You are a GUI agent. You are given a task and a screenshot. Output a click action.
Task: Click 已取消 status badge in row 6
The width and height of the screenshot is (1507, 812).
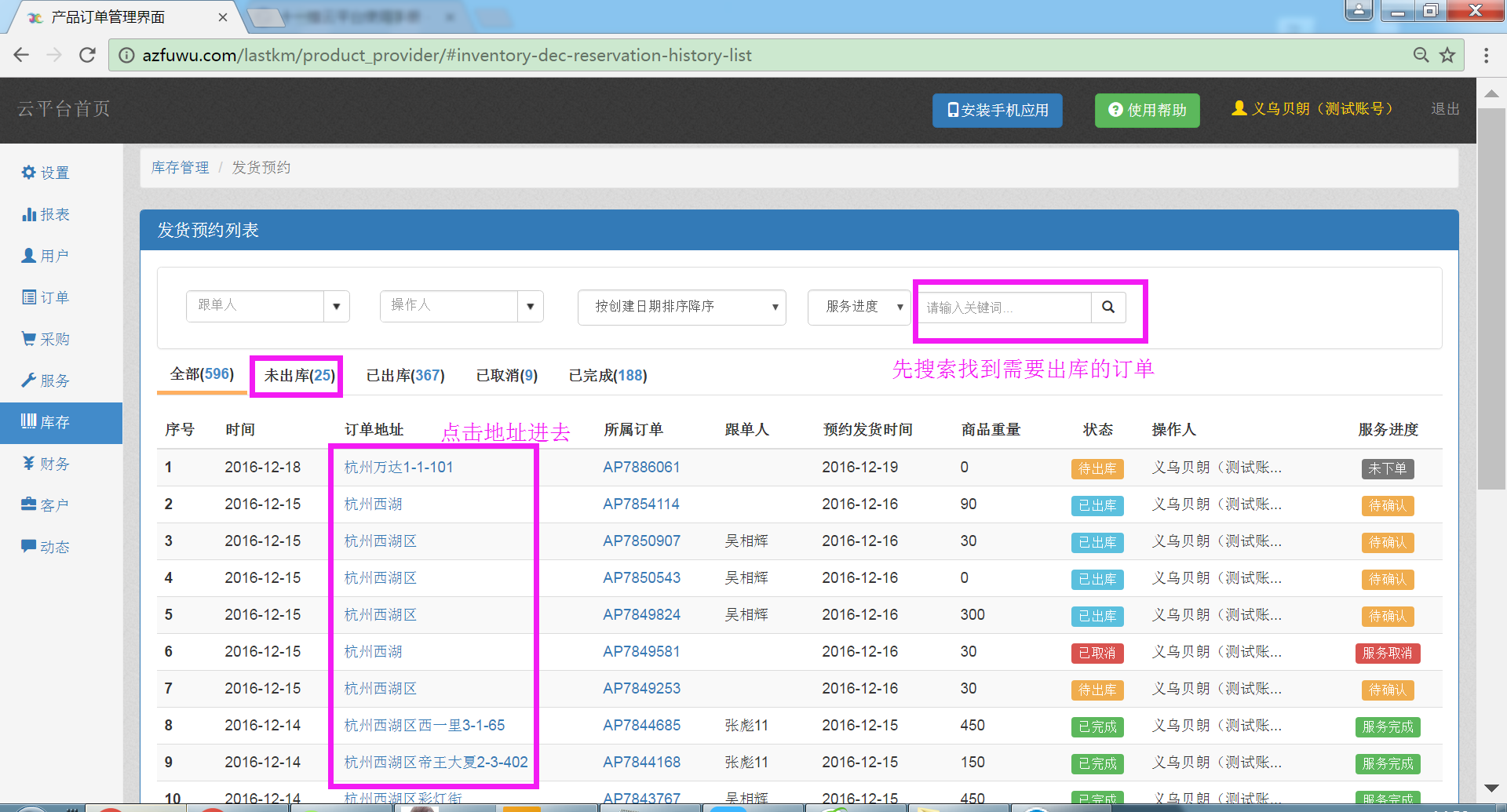tap(1097, 653)
